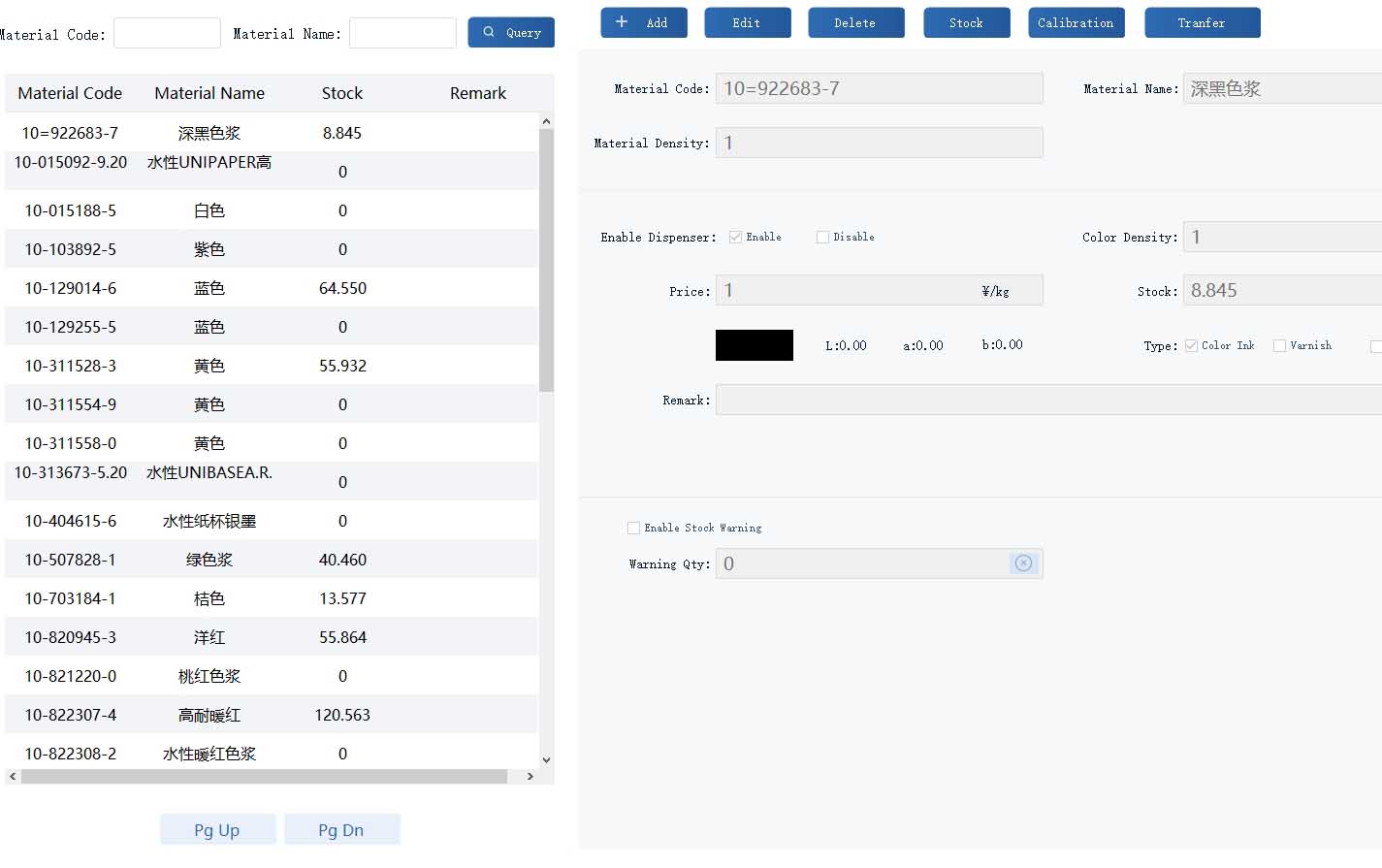Image resolution: width=1382 pixels, height=868 pixels.
Task: Select row 10-311558-0
Action: click(x=272, y=443)
